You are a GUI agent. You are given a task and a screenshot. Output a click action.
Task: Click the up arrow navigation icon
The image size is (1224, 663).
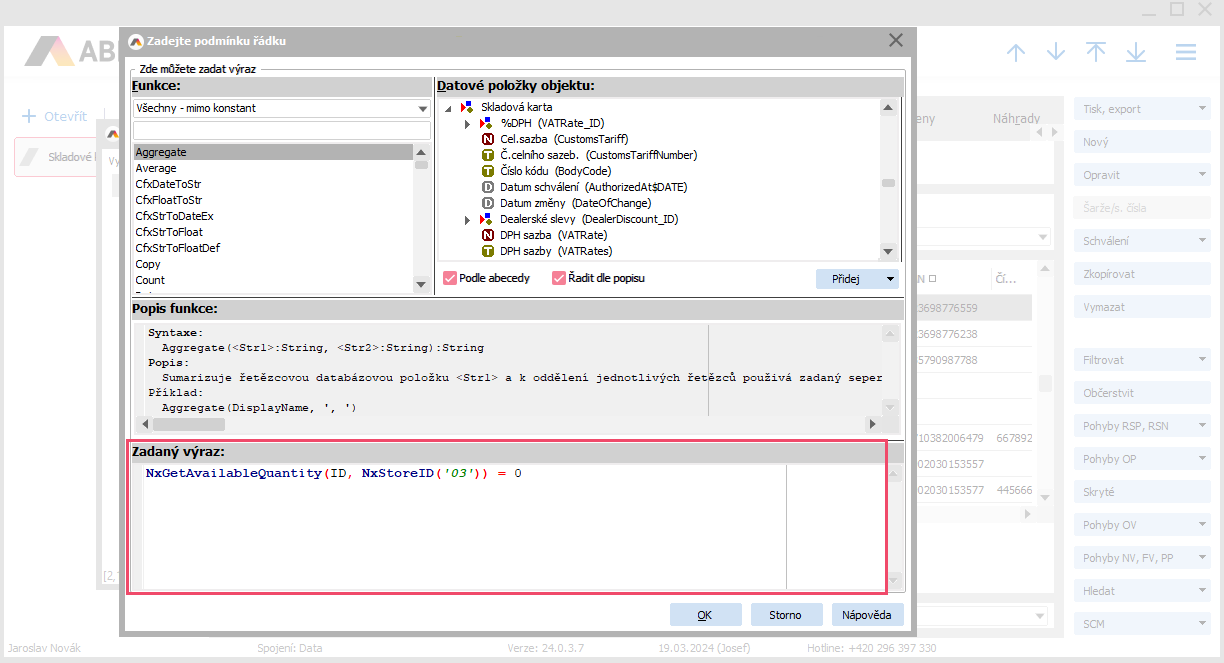1016,53
